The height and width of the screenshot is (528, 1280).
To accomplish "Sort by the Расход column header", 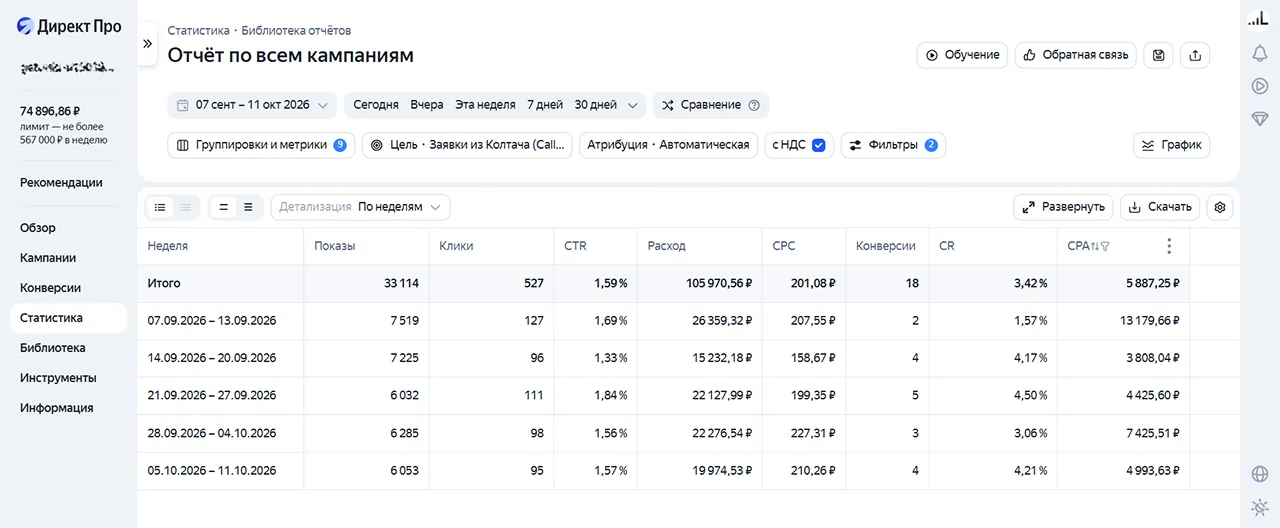I will click(x=667, y=246).
